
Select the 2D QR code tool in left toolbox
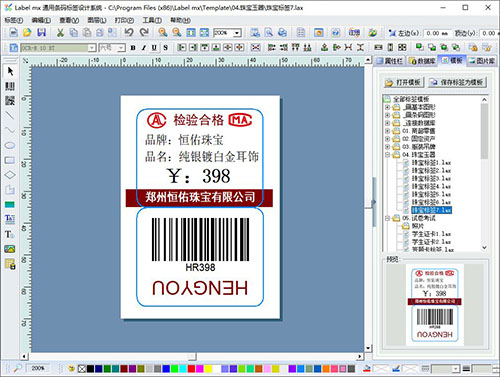tap(10, 100)
